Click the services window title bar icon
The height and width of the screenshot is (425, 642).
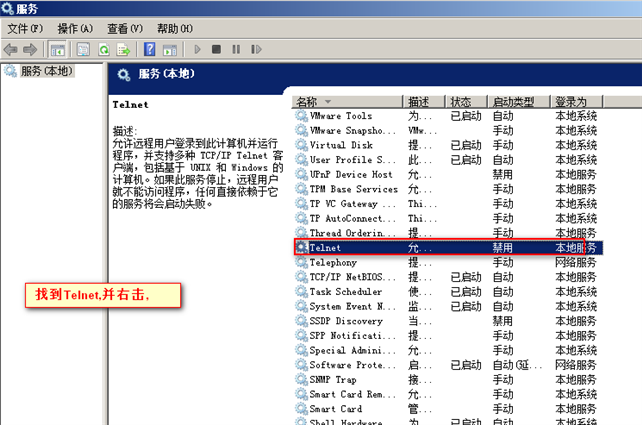[x=8, y=8]
